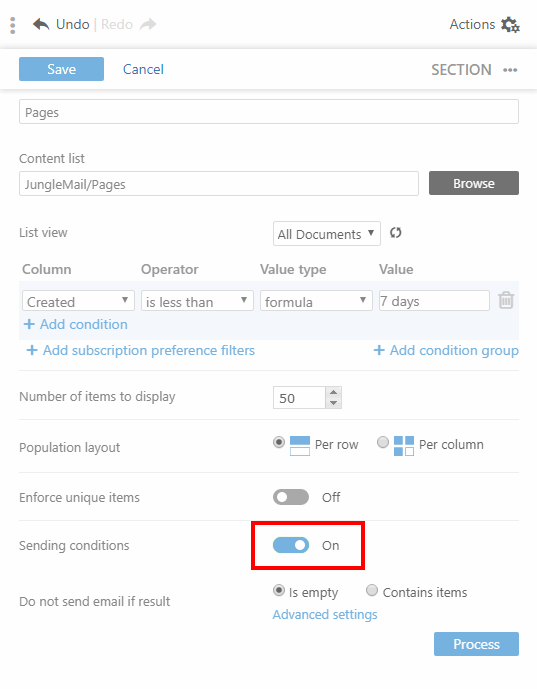537x689 pixels.
Task: Click the Per column layout icon
Action: point(403,446)
